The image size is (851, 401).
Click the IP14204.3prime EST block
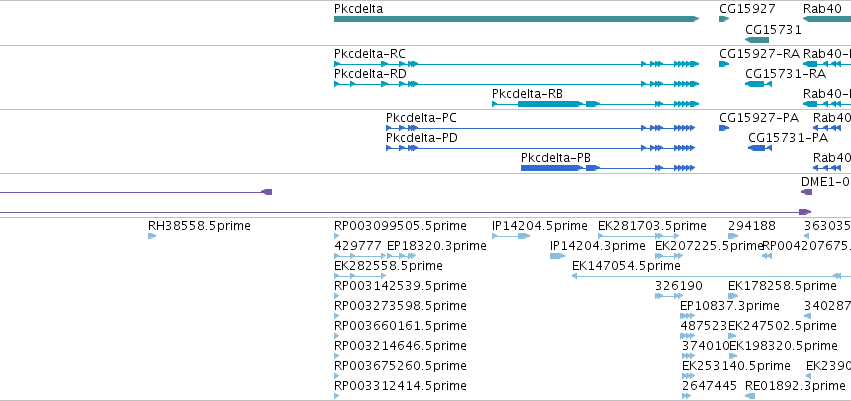coord(557,256)
